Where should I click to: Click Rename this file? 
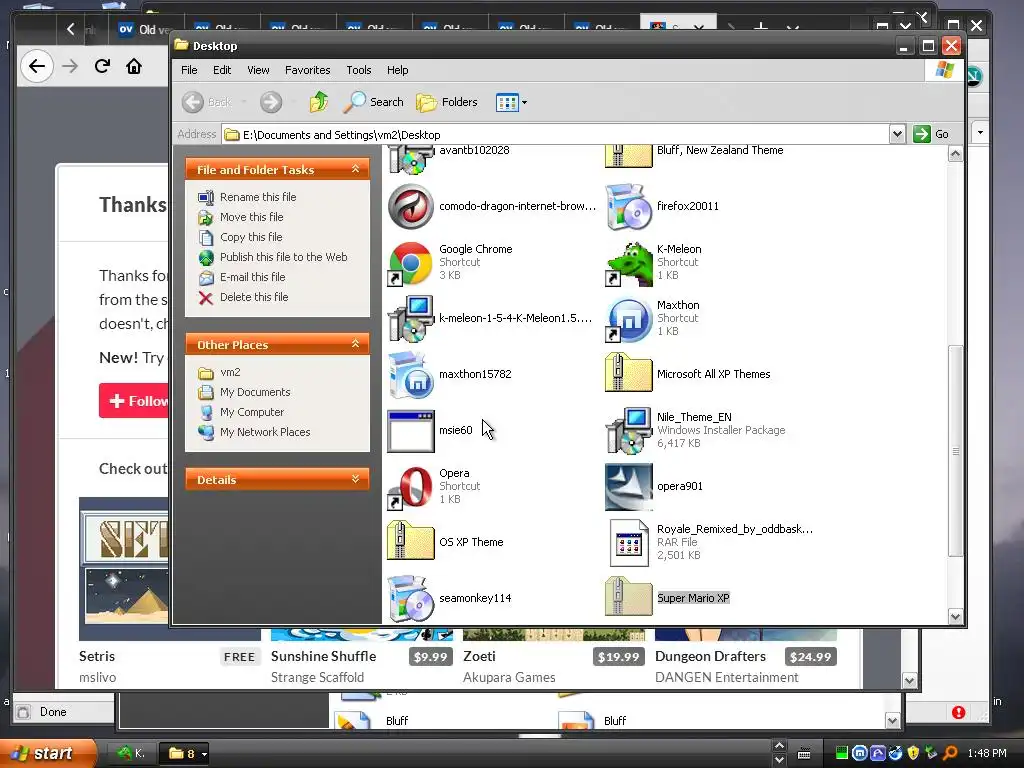tap(258, 197)
